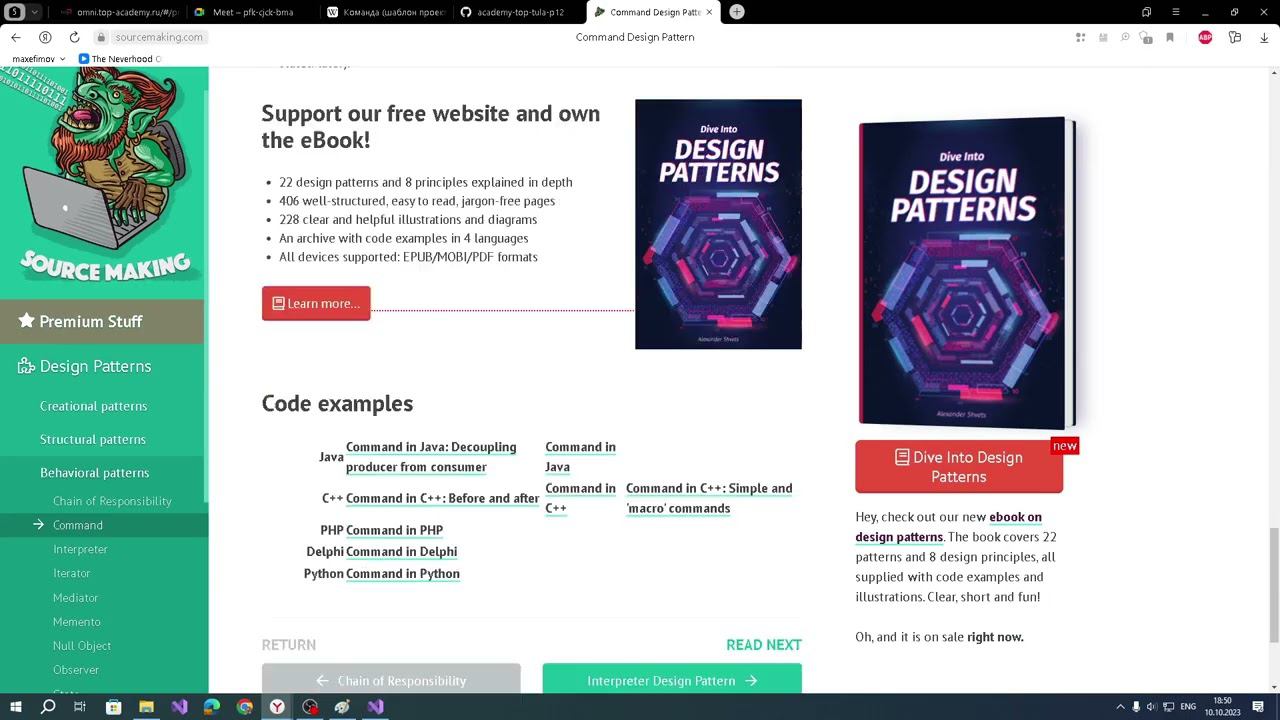
Task: Select Observer in sidebar
Action: pos(76,670)
